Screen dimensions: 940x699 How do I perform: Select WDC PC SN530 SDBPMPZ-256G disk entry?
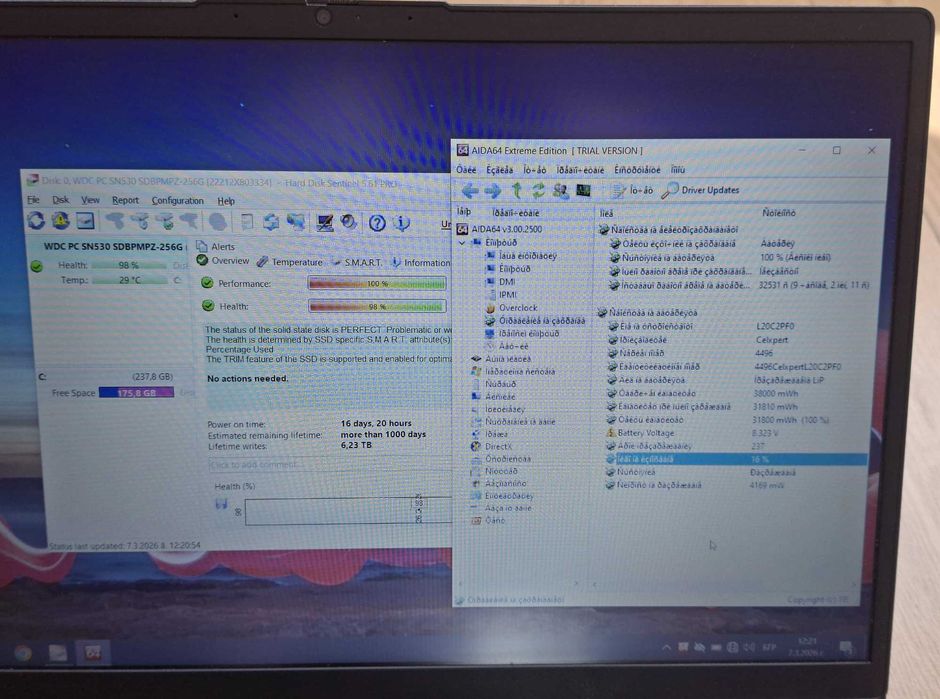tap(113, 246)
